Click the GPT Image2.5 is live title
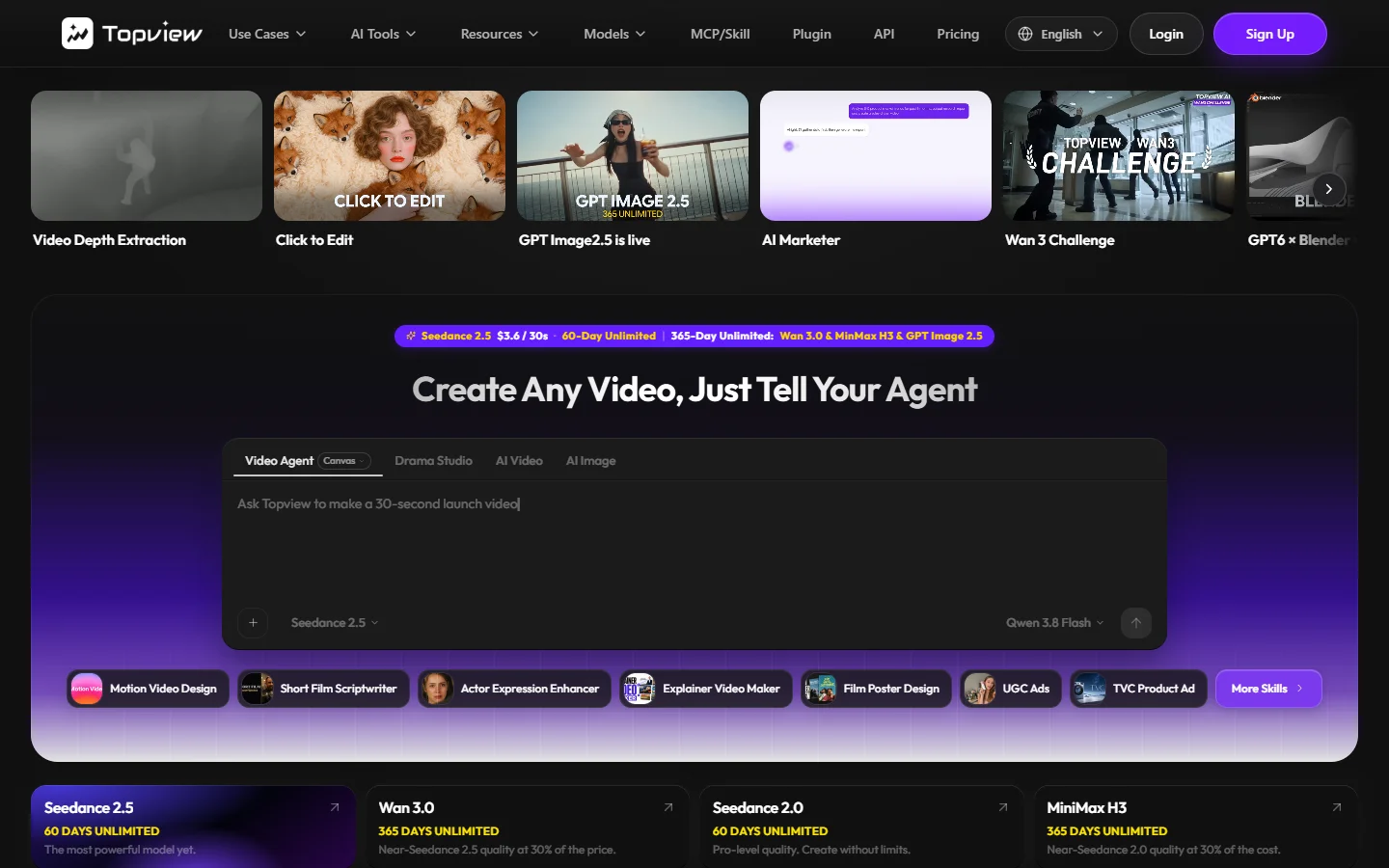The height and width of the screenshot is (868, 1389). click(x=585, y=240)
